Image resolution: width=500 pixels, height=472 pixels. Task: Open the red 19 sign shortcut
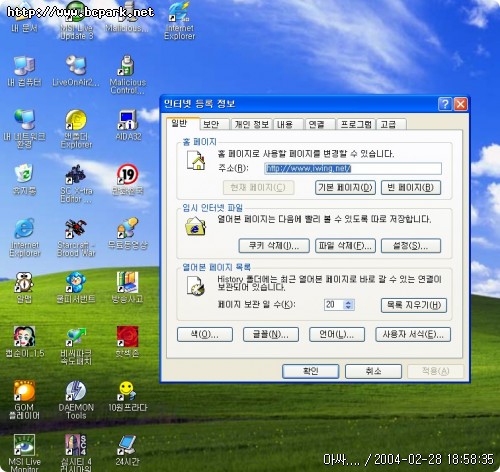(128, 179)
